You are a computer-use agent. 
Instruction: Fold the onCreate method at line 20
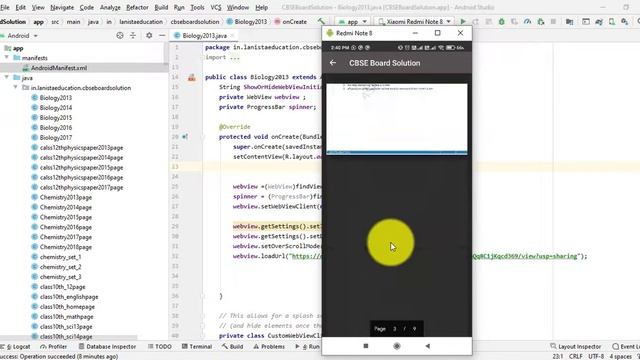pos(203,137)
